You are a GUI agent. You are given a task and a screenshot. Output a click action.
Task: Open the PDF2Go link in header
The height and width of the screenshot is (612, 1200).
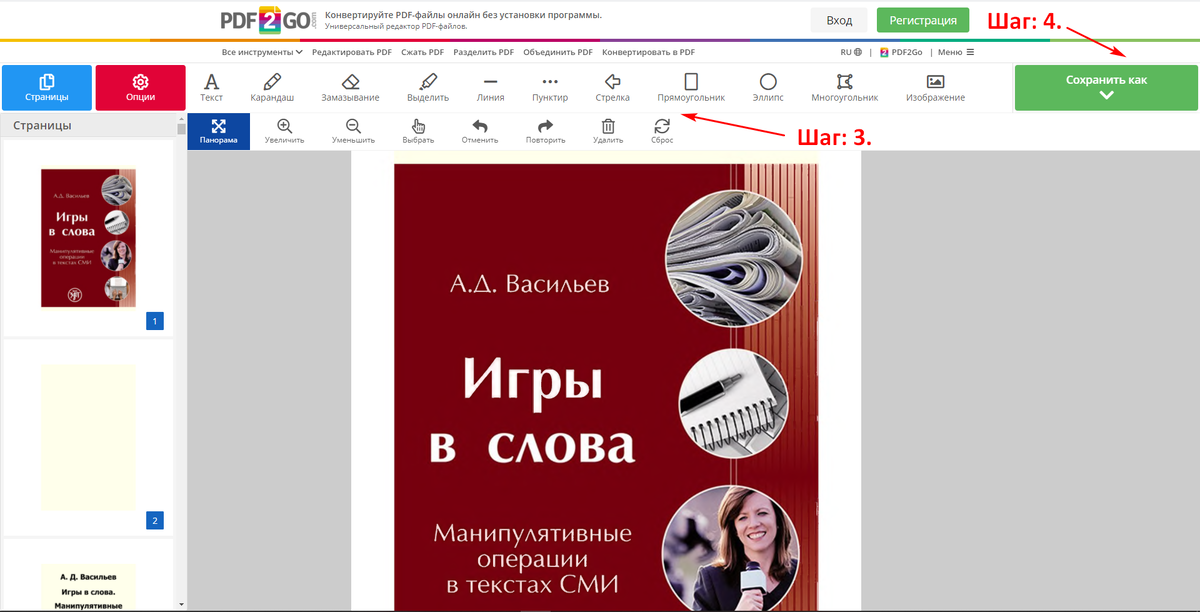[x=900, y=52]
